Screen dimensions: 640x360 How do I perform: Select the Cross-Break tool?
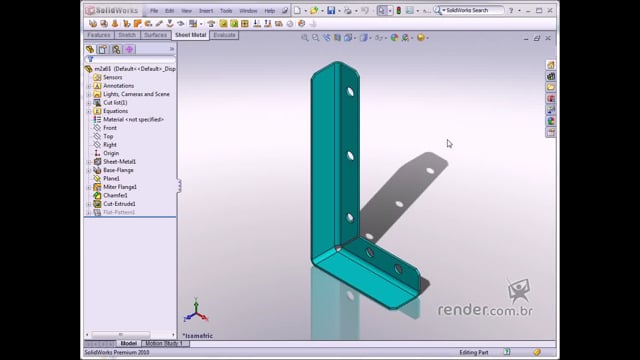coord(181,24)
